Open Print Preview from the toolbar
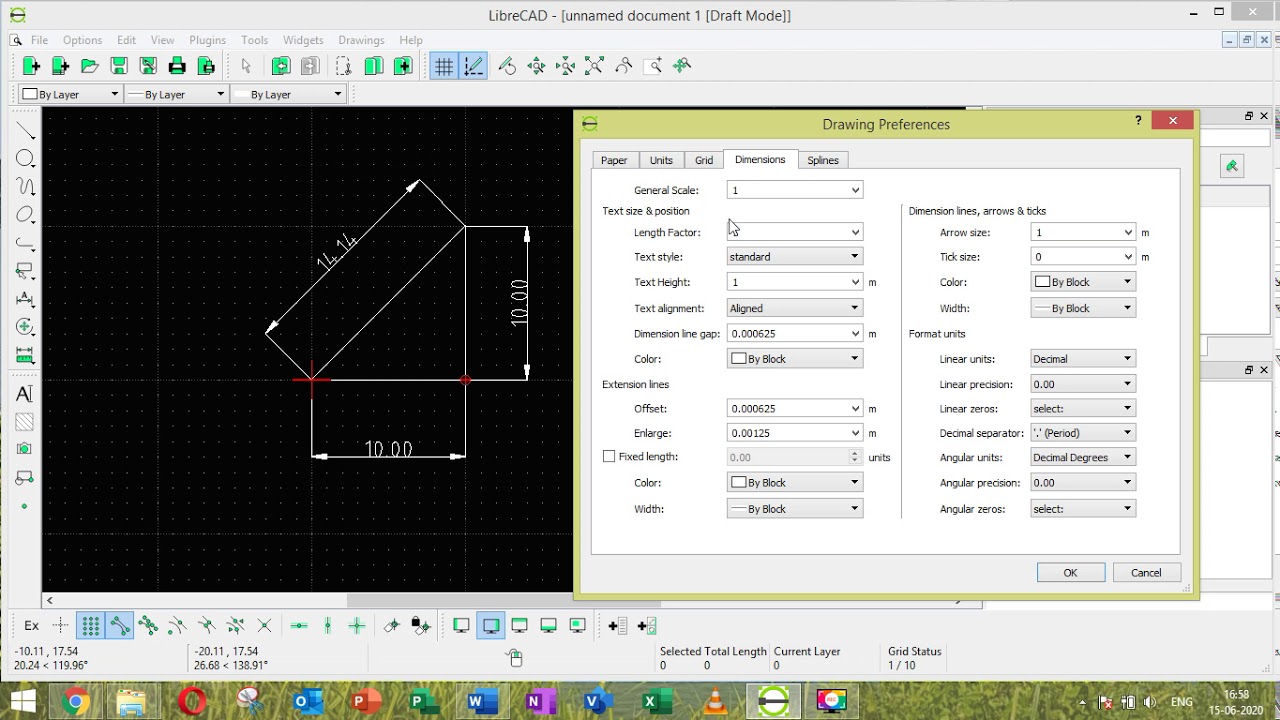This screenshot has height=720, width=1280. [206, 66]
